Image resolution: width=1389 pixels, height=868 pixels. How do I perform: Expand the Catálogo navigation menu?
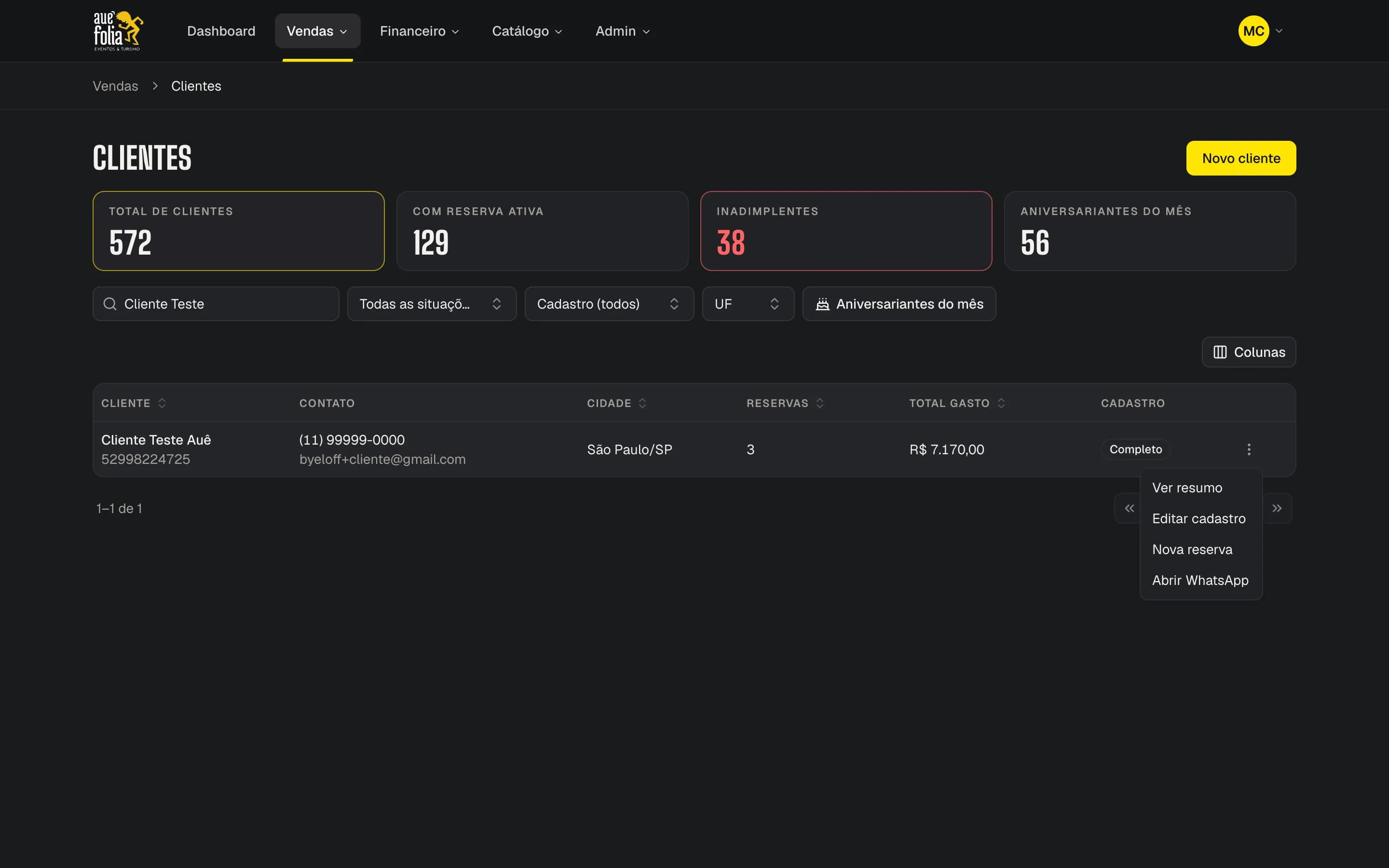pos(527,31)
